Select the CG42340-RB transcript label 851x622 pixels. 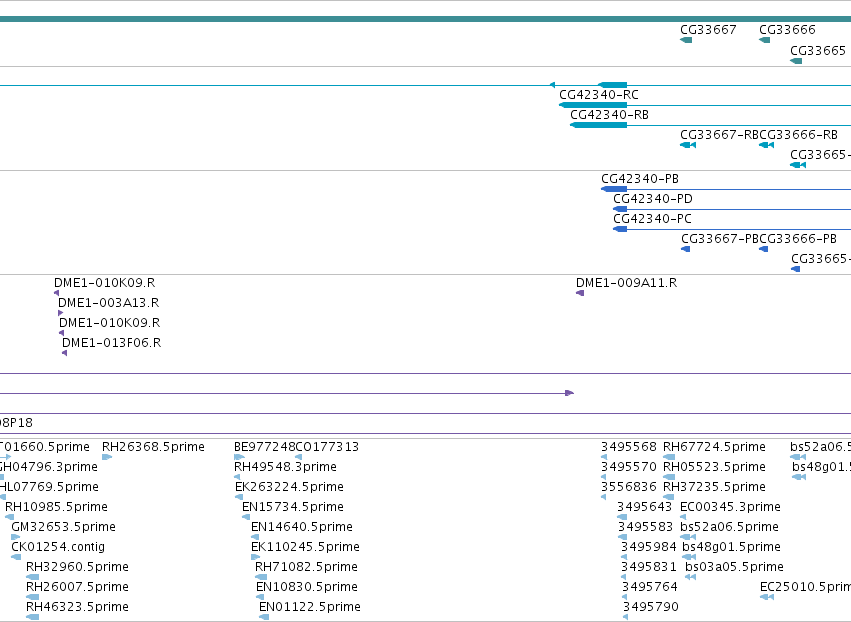[609, 115]
